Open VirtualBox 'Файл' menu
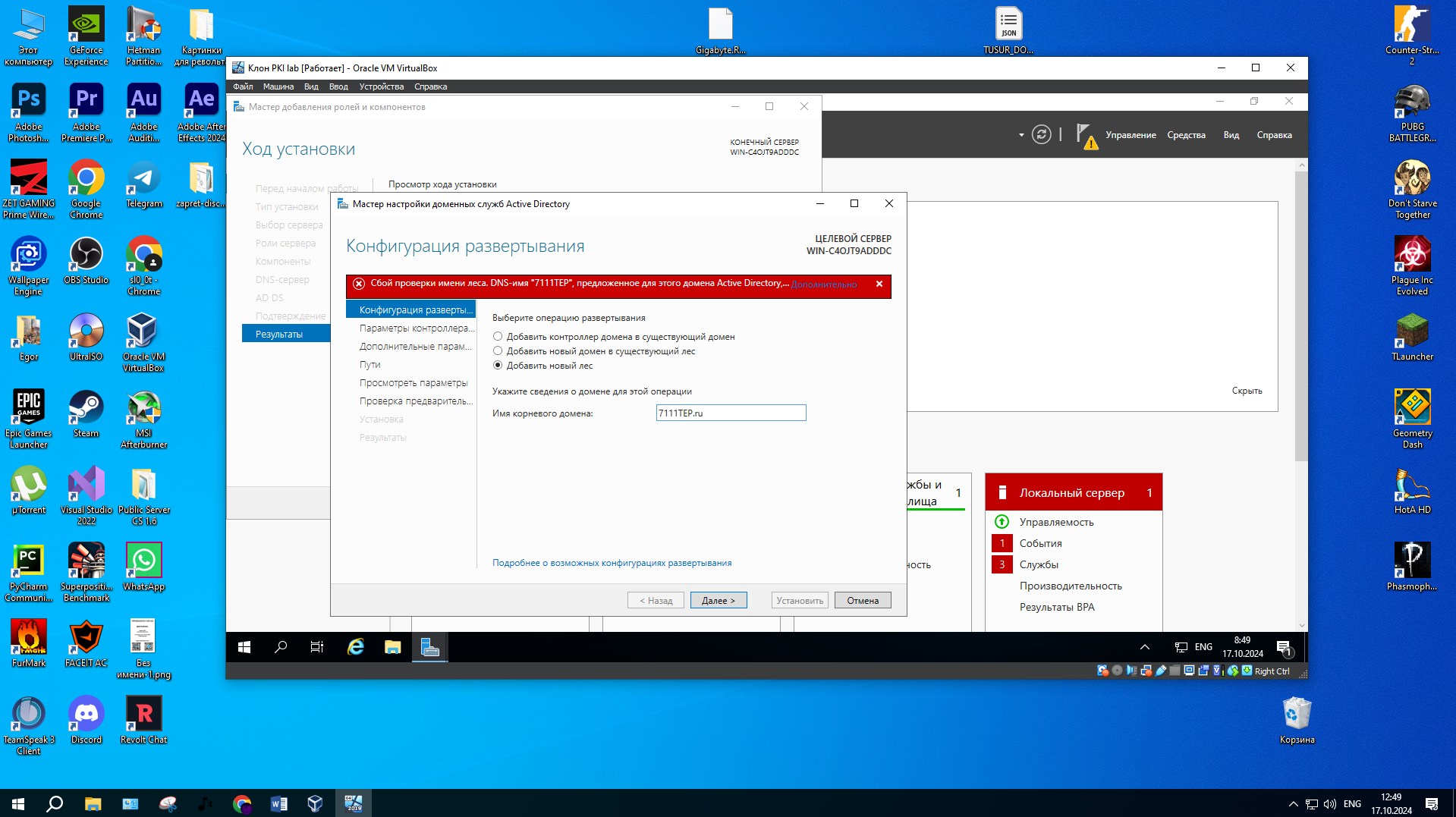Image resolution: width=1456 pixels, height=817 pixels. [x=243, y=86]
